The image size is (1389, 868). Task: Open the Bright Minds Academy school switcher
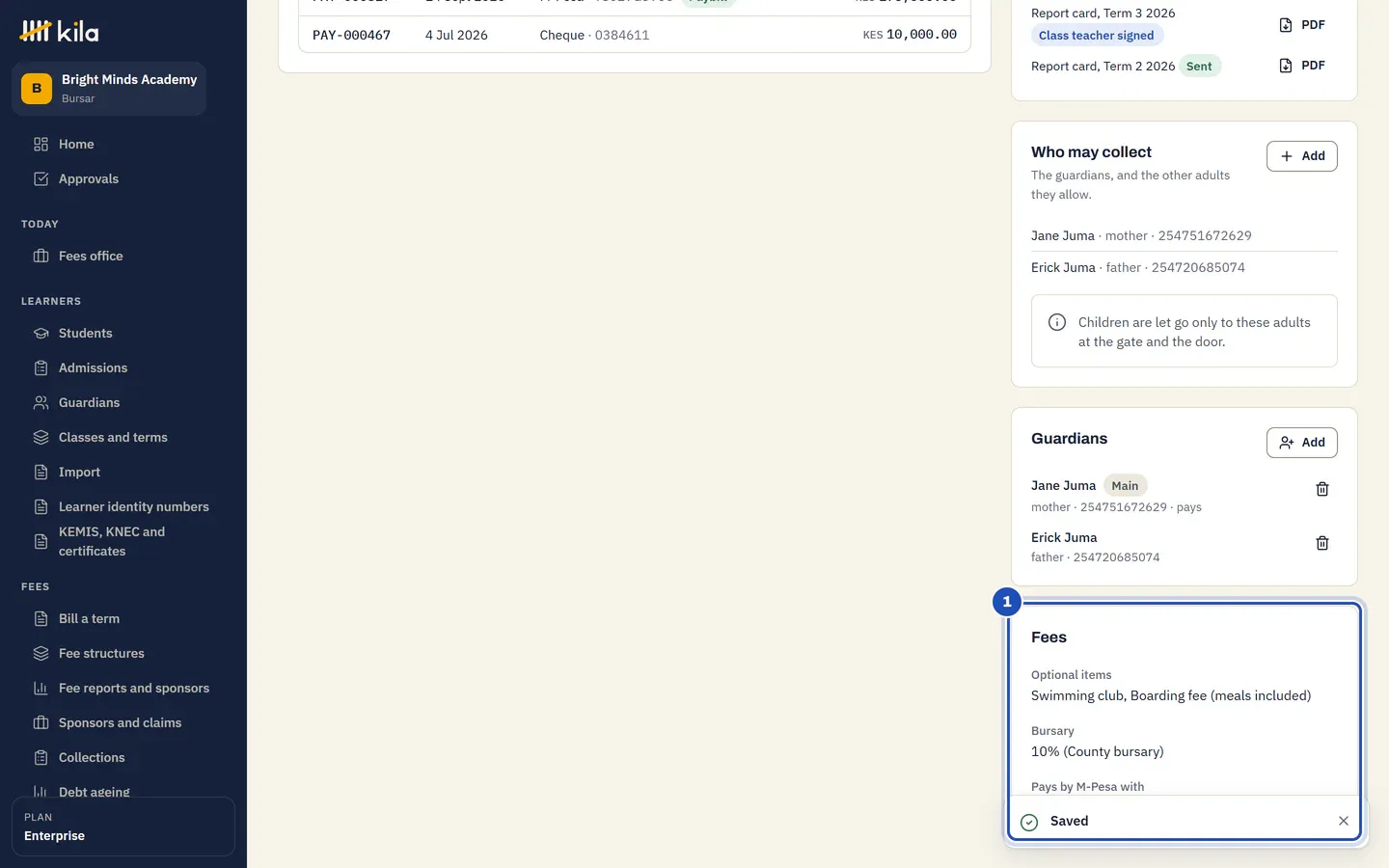(109, 89)
